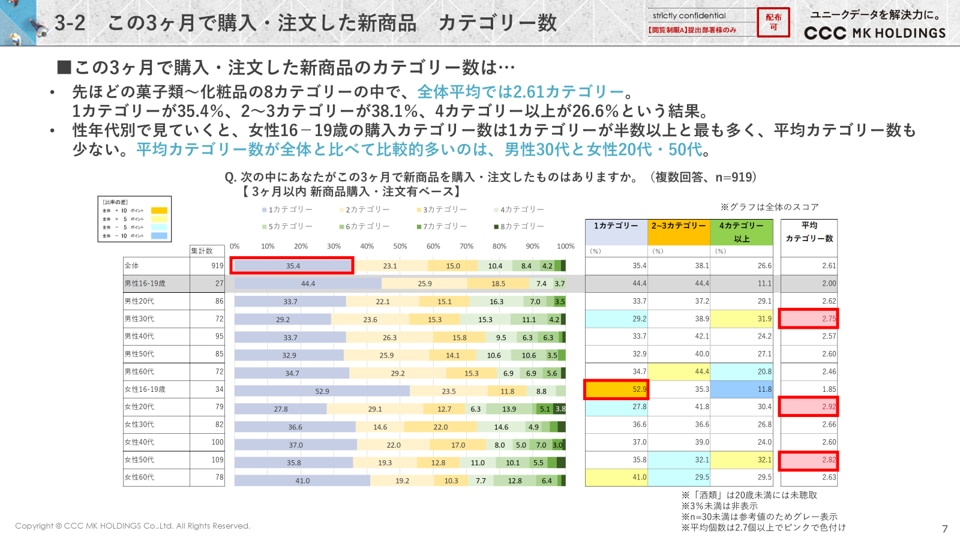Click the page number 7
Viewport: 960px width, 540px height.
tap(945, 528)
